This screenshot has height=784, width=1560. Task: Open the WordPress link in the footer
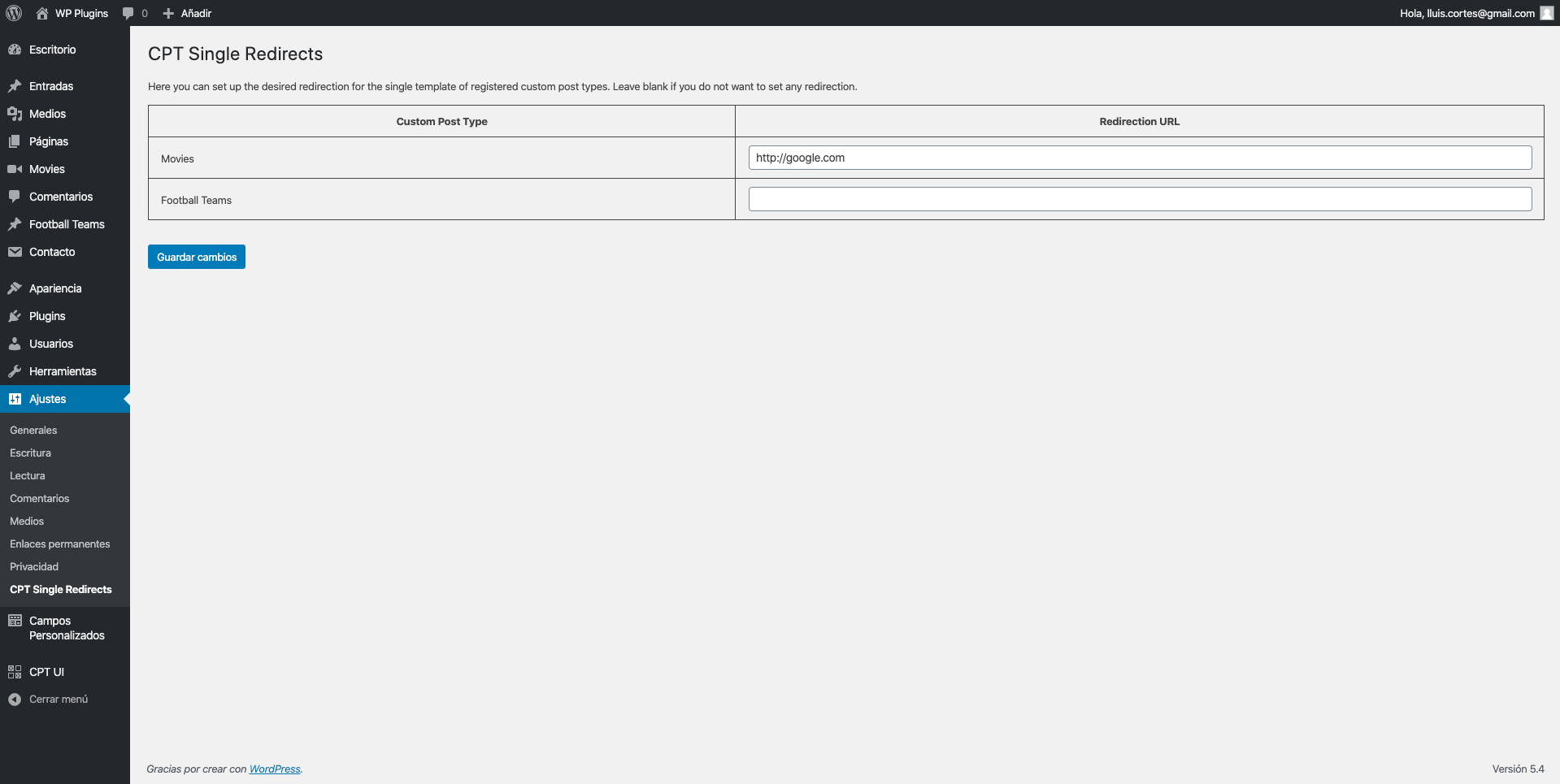pyautogui.click(x=275, y=769)
